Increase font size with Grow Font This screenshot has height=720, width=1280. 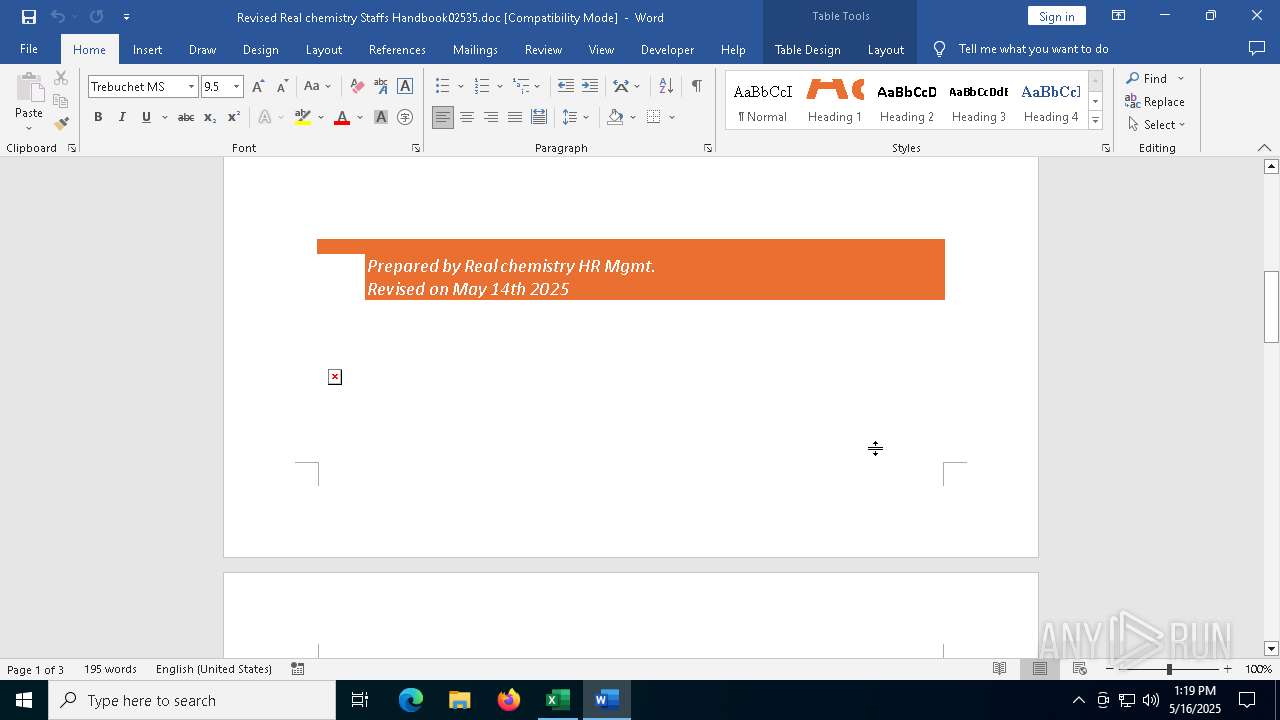(258, 86)
